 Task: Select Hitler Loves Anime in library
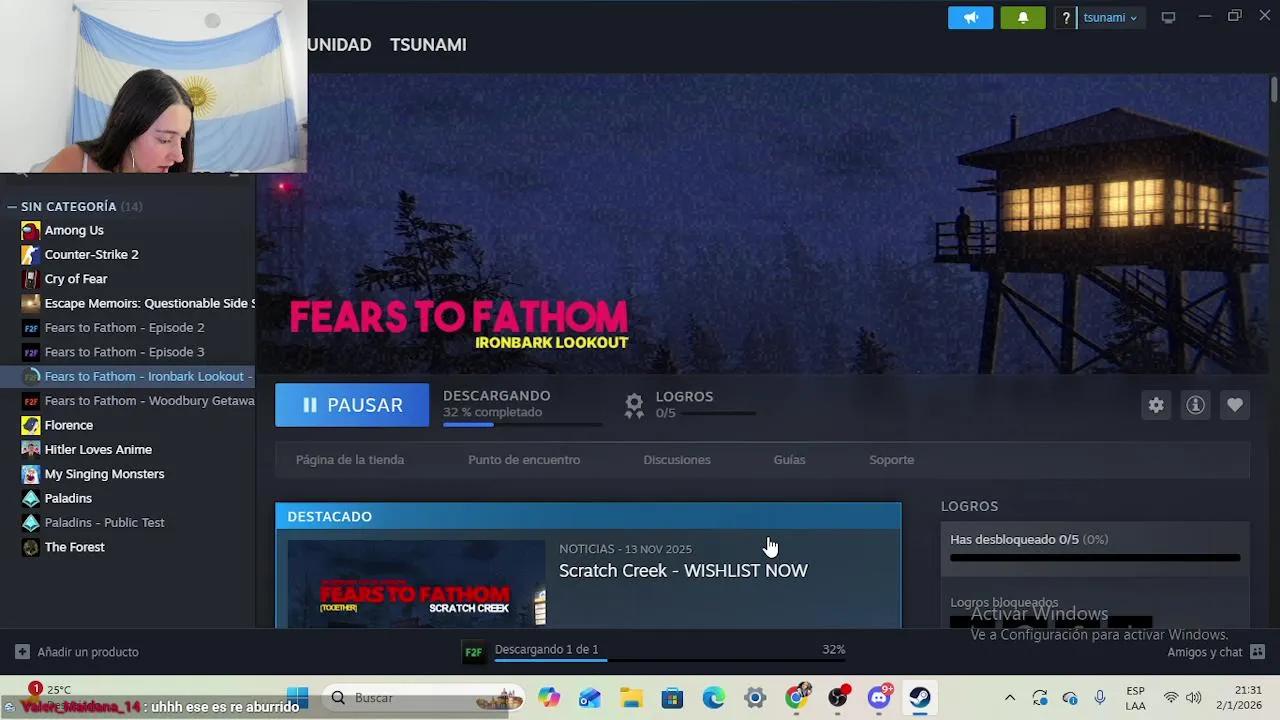point(98,449)
